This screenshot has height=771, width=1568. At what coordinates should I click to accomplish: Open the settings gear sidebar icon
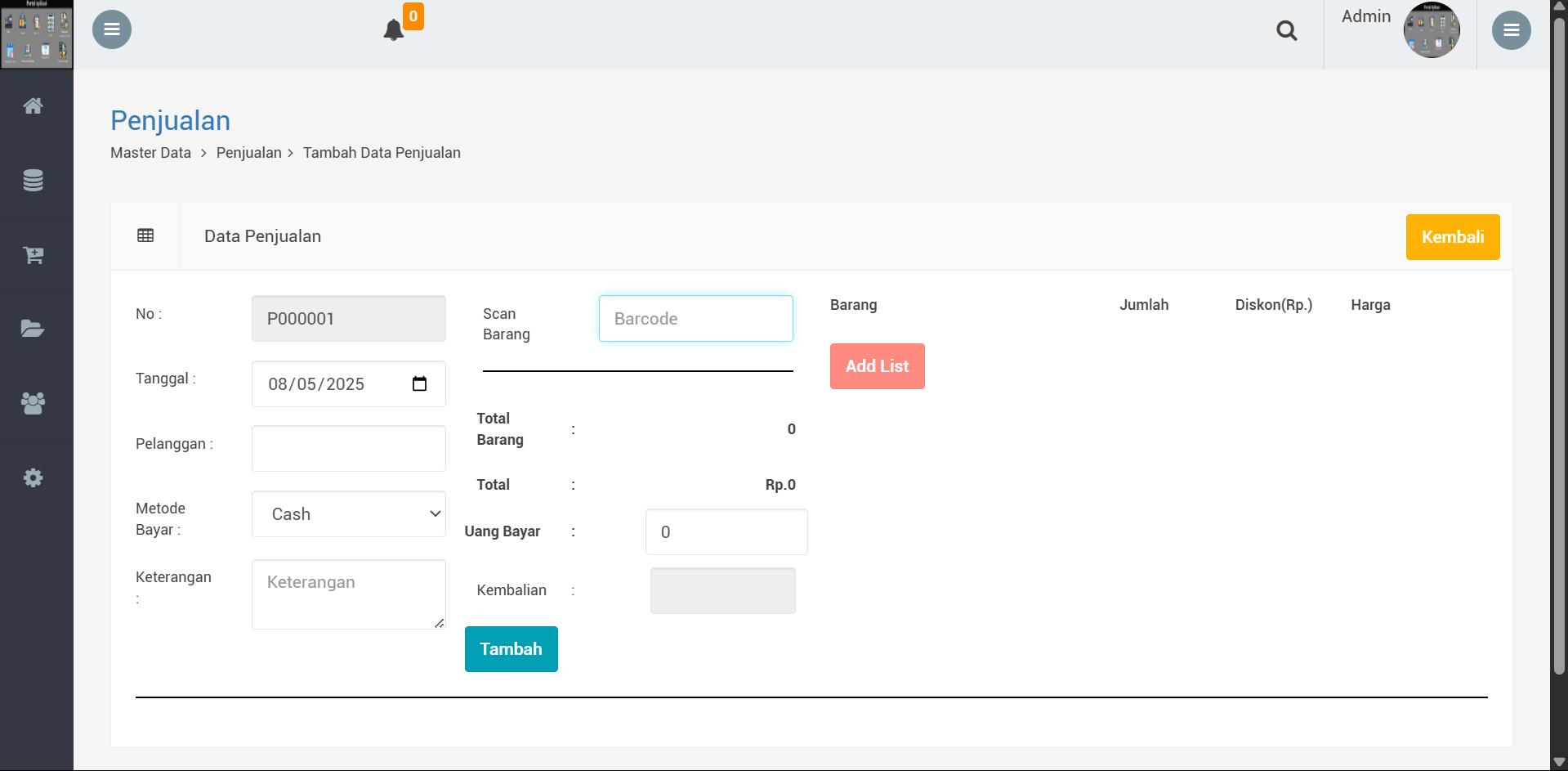(x=34, y=477)
